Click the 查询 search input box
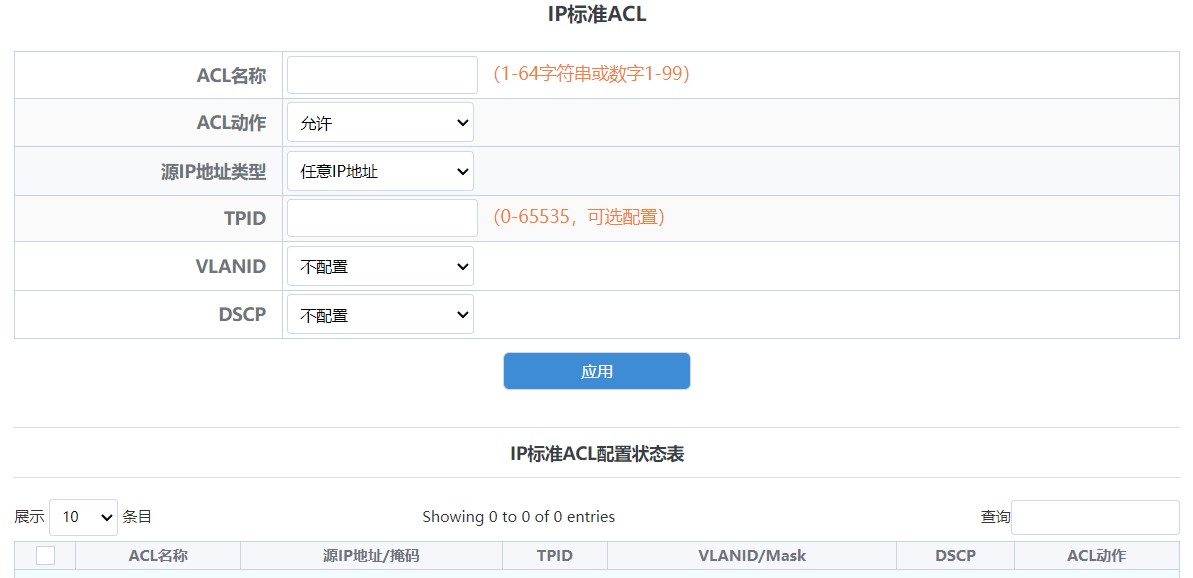 [x=1095, y=517]
